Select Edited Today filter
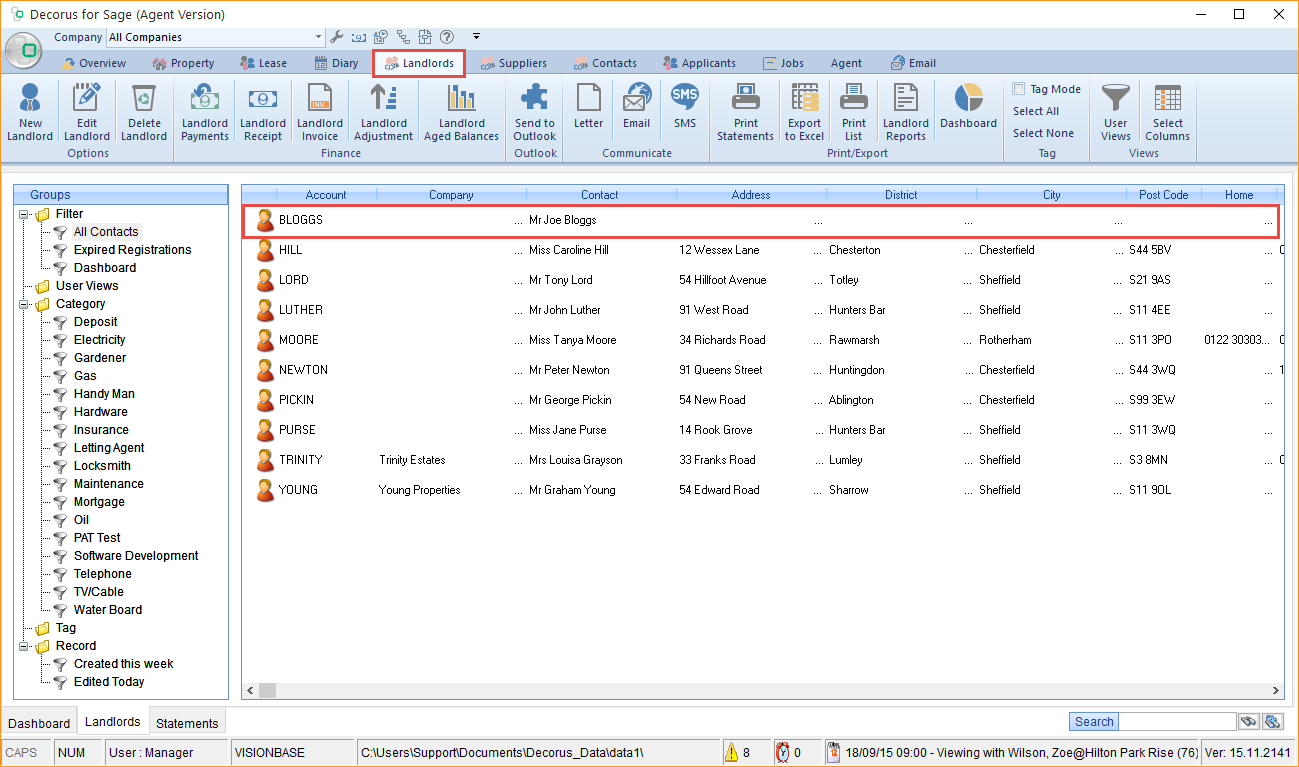The width and height of the screenshot is (1299, 767). coord(109,682)
